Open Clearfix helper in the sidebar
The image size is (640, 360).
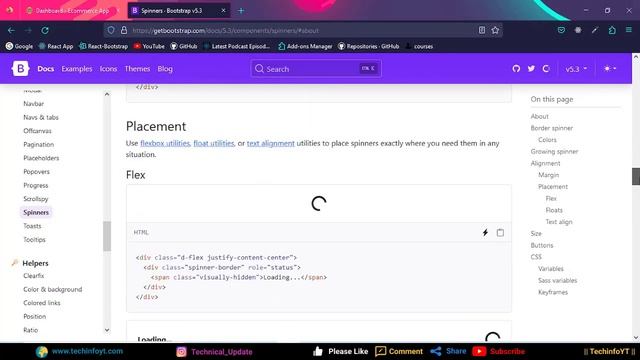pos(33,276)
